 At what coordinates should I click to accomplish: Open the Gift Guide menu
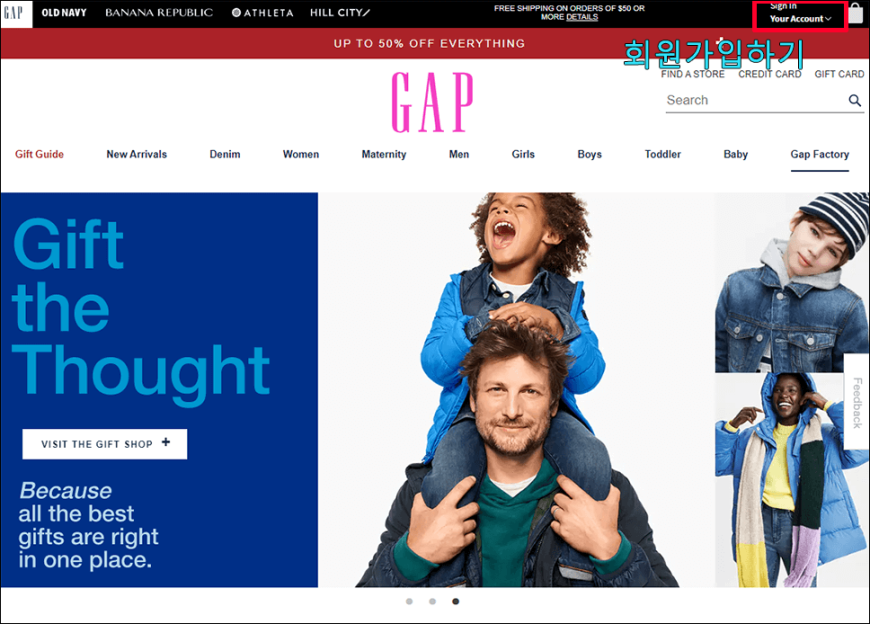[x=39, y=154]
